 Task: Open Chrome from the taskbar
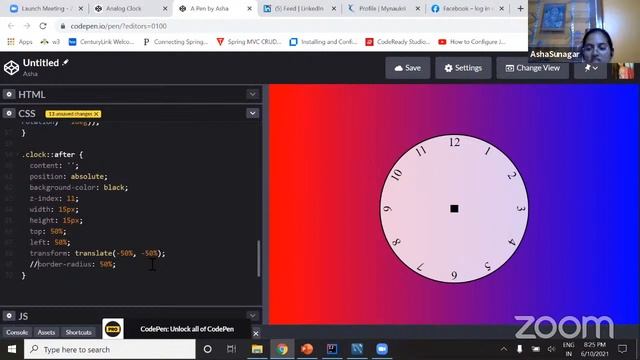tap(282, 349)
